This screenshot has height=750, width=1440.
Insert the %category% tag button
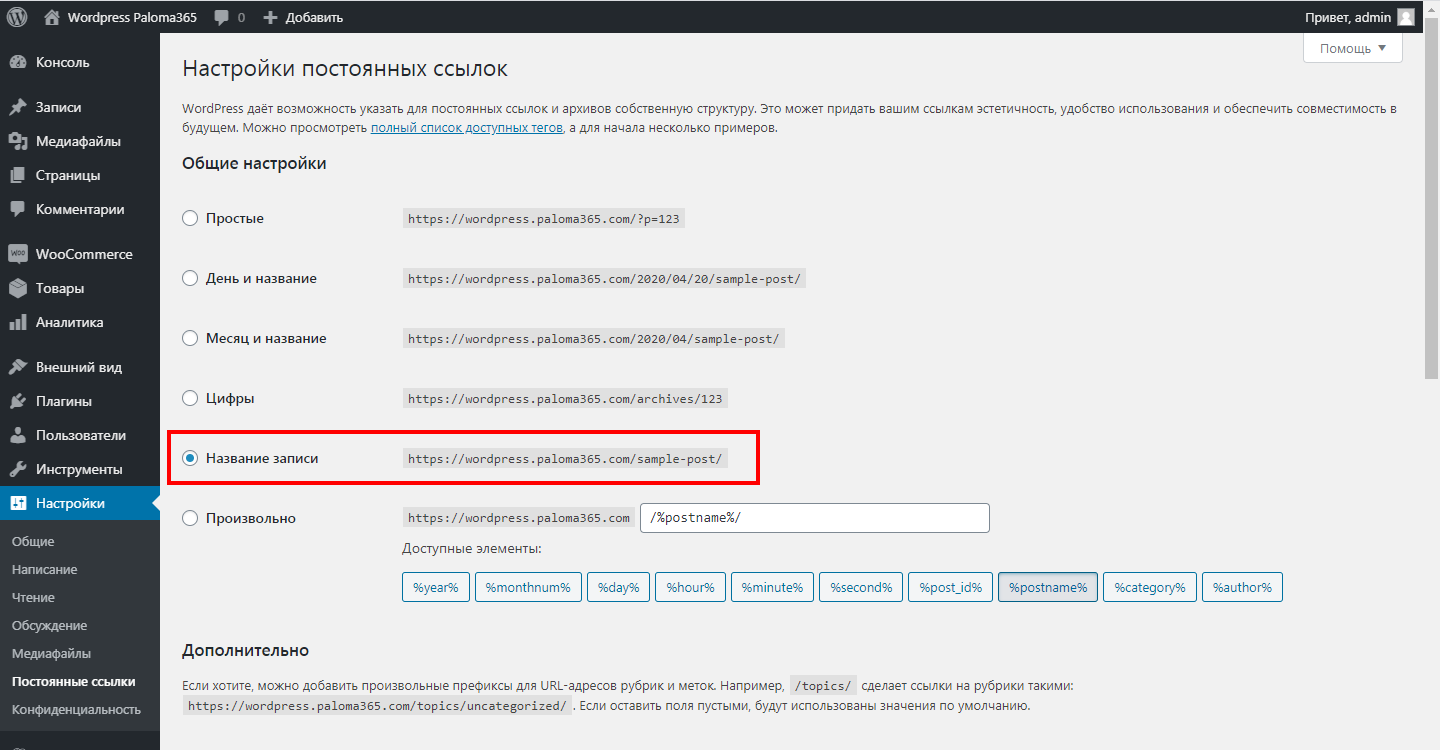click(1149, 587)
